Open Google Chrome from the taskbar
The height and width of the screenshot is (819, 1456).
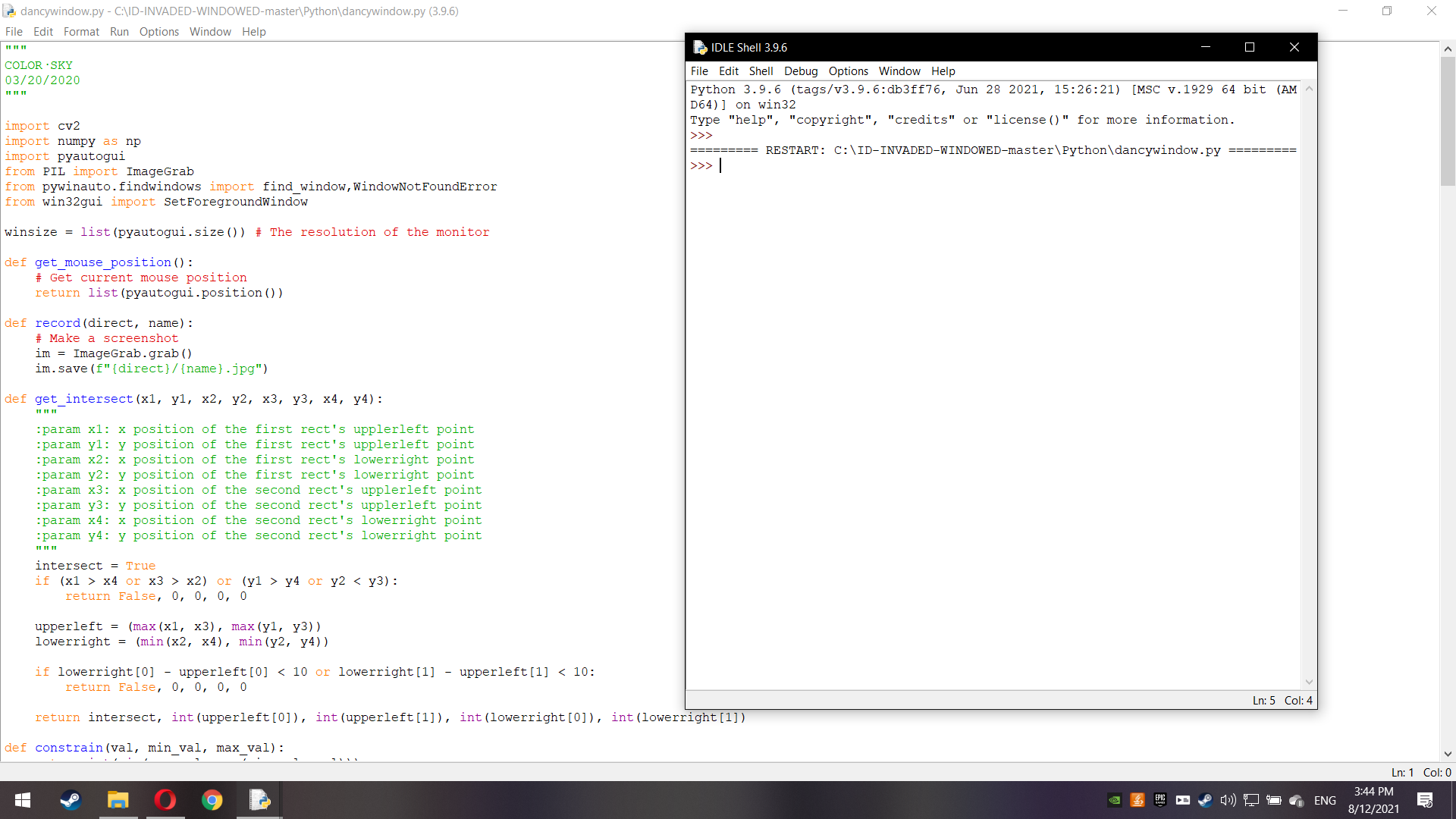tap(212, 800)
